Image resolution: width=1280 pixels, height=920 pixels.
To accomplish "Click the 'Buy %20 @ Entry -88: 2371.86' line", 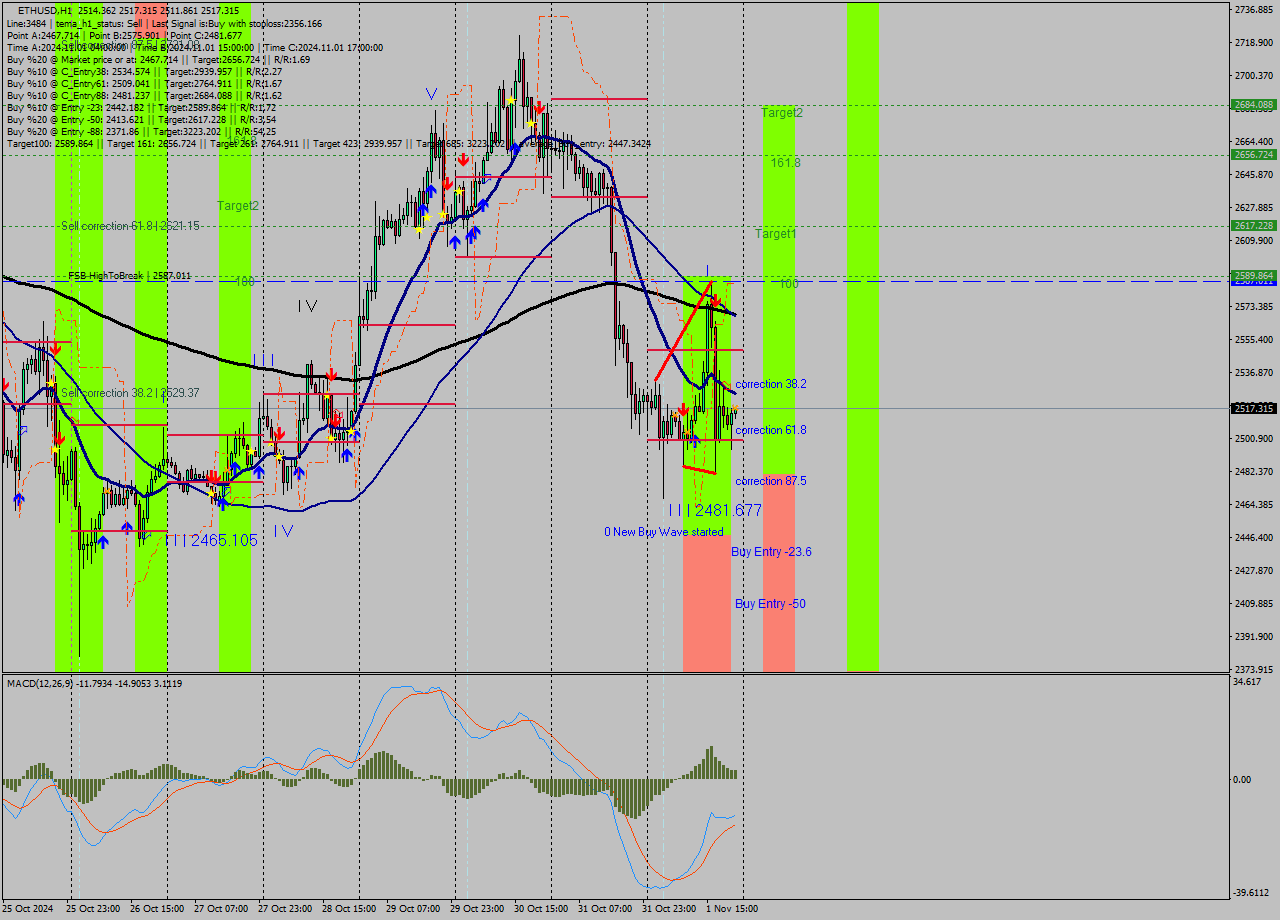I will pos(141,132).
